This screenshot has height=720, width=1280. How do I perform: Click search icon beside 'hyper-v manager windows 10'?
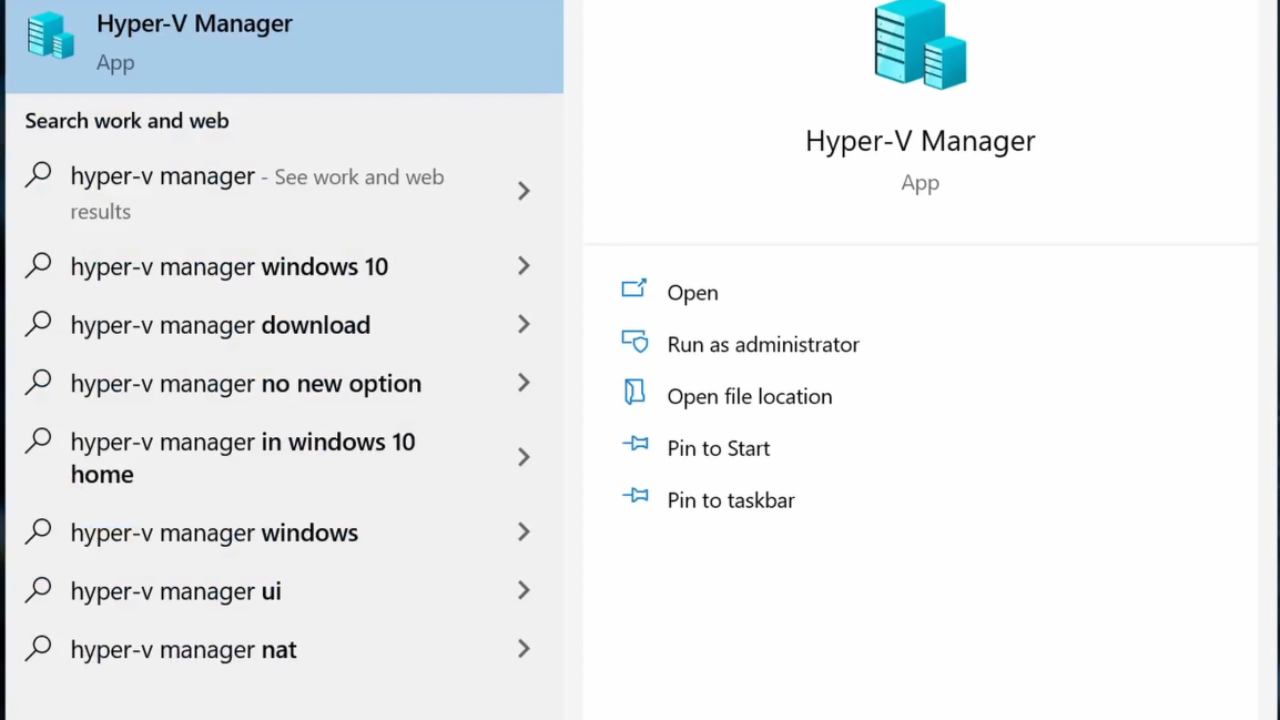pyautogui.click(x=38, y=265)
